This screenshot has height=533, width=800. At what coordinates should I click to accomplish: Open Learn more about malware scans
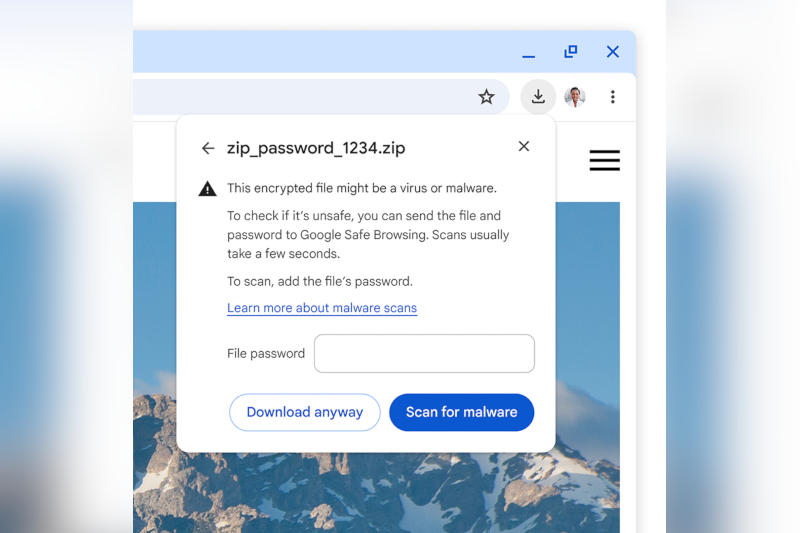tap(322, 308)
